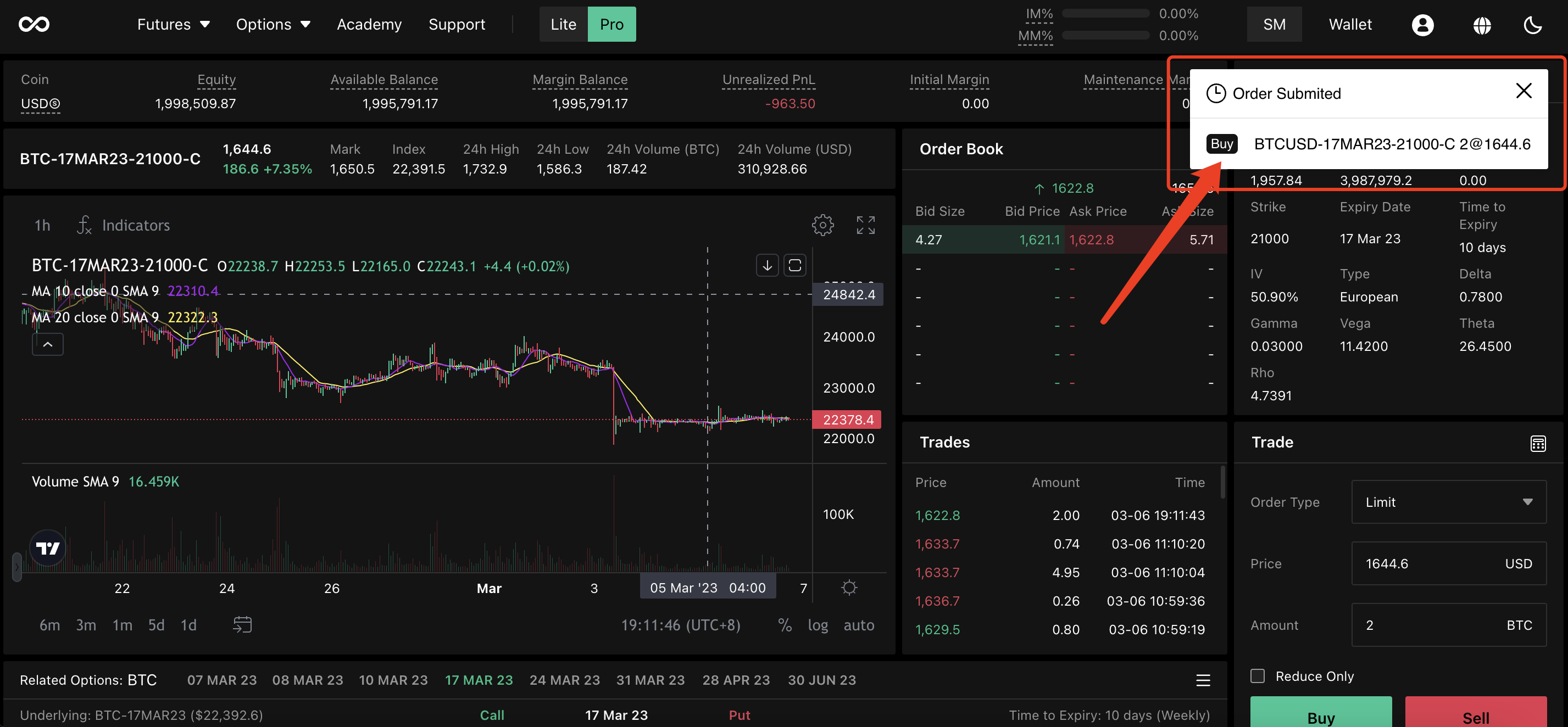Image resolution: width=1568 pixels, height=727 pixels.
Task: Toggle log scale on chart
Action: click(818, 625)
